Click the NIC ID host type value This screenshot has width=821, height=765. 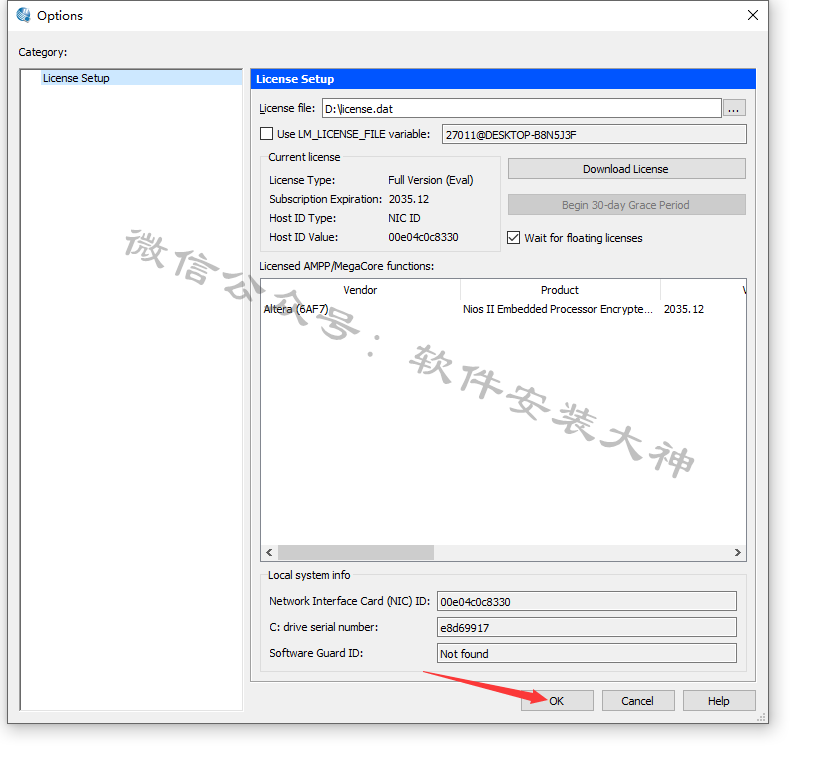404,218
